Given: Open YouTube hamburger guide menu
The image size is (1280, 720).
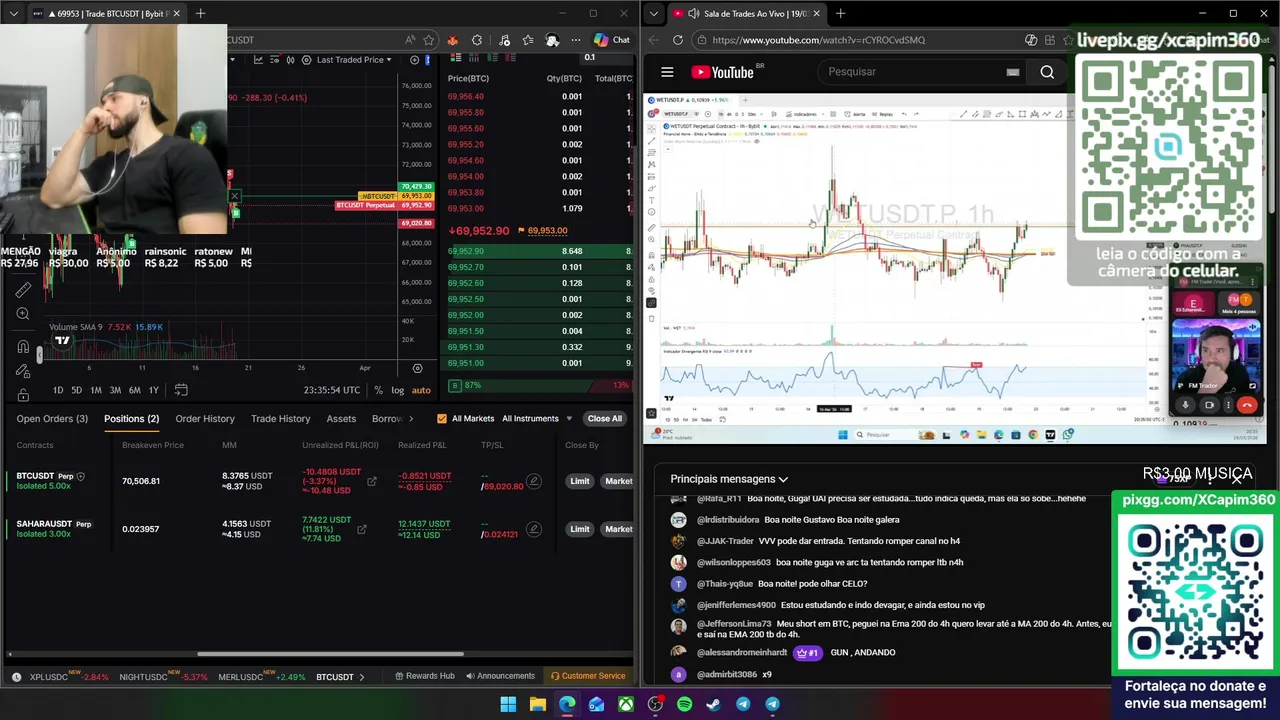Looking at the screenshot, I should pos(667,72).
